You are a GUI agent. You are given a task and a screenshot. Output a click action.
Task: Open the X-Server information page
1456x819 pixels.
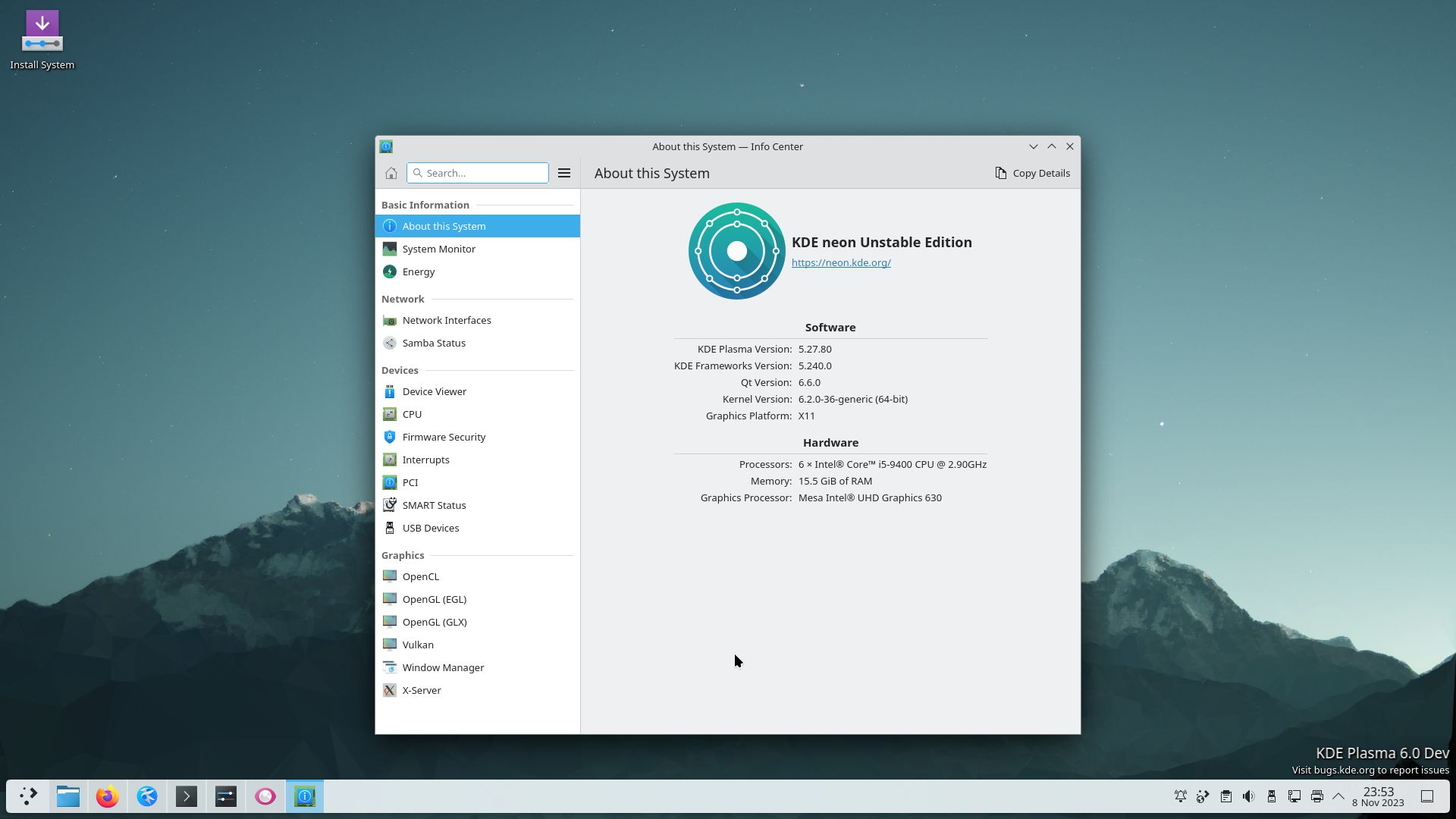[478, 690]
